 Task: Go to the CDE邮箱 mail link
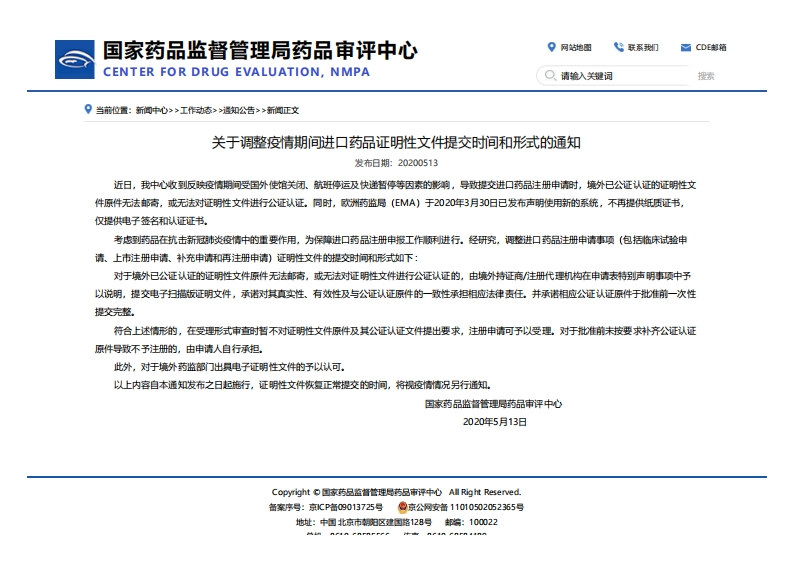pyautogui.click(x=711, y=47)
